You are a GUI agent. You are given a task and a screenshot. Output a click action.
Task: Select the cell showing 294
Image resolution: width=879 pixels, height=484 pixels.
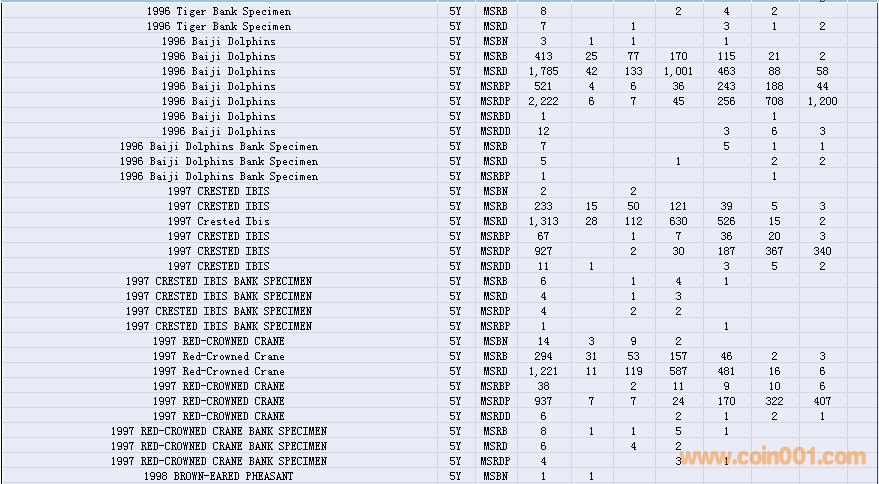coord(543,356)
